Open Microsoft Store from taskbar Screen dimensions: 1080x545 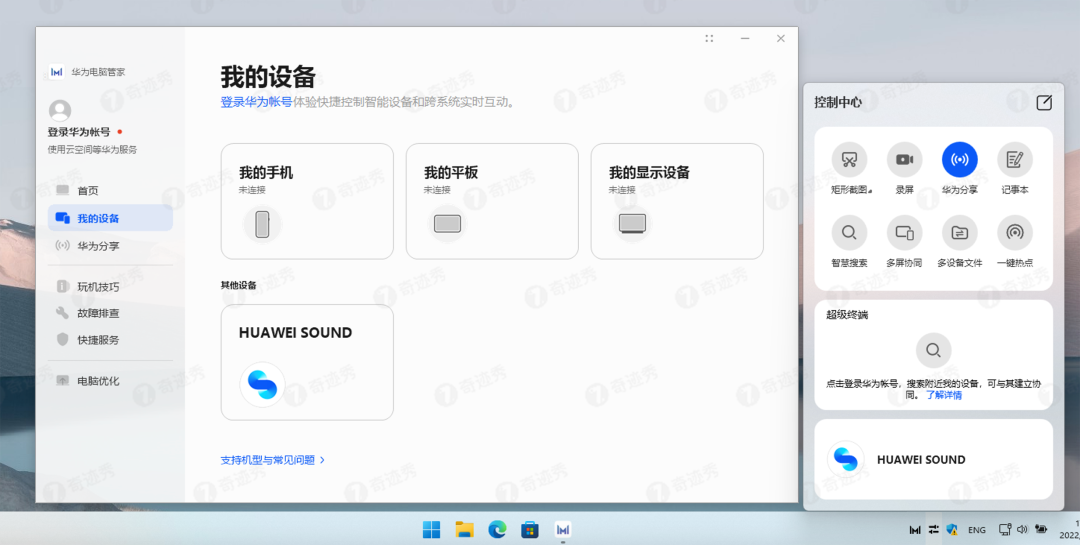(530, 529)
